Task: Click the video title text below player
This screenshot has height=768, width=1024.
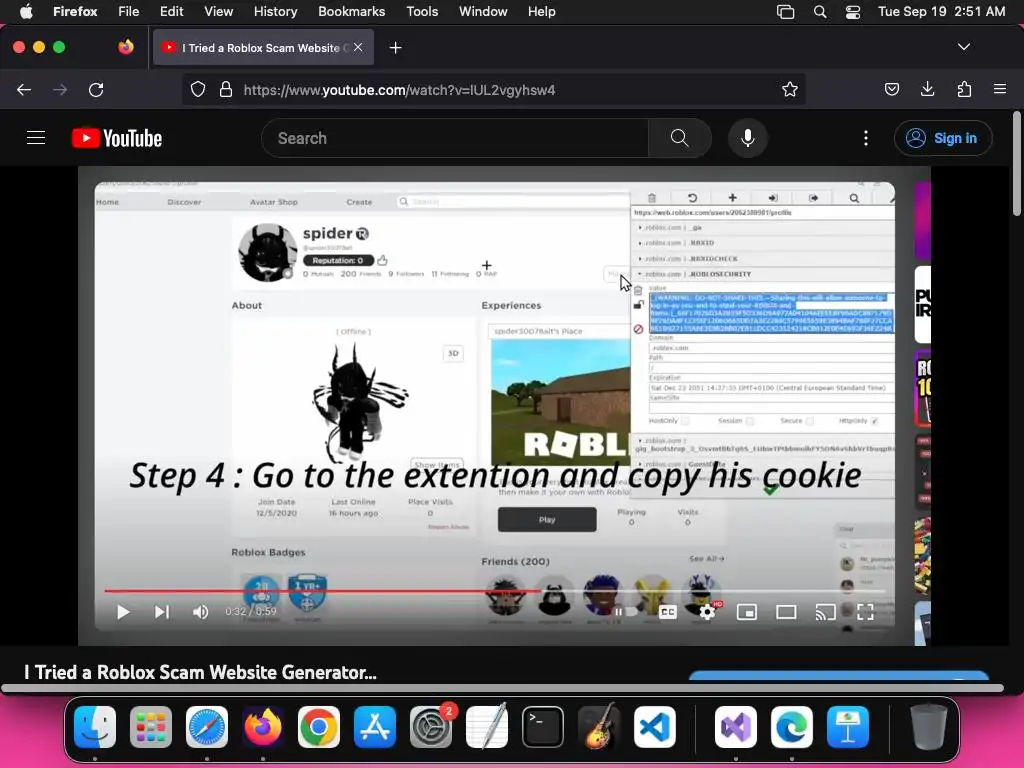Action: click(200, 672)
